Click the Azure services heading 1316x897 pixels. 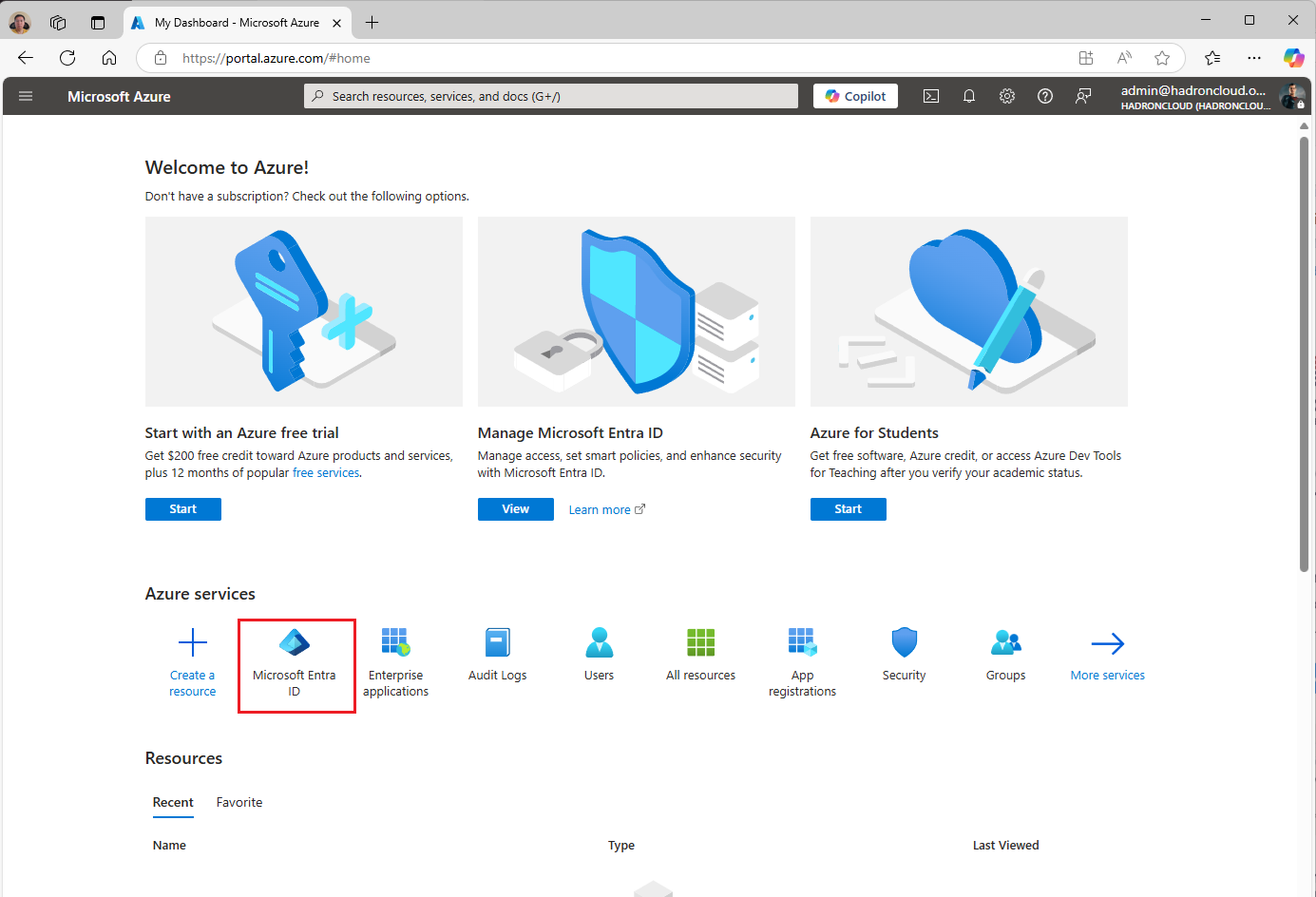200,594
